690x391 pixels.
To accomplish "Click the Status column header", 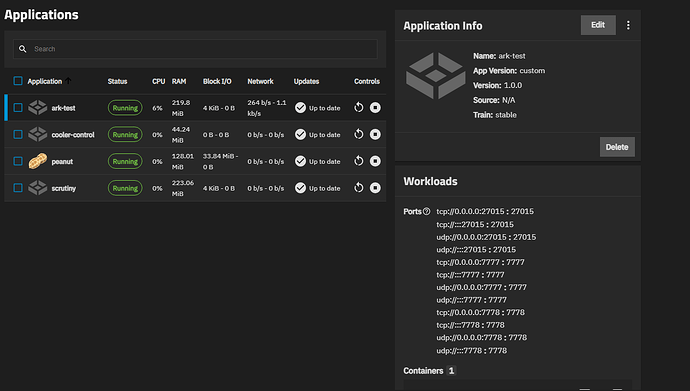I will (x=117, y=81).
